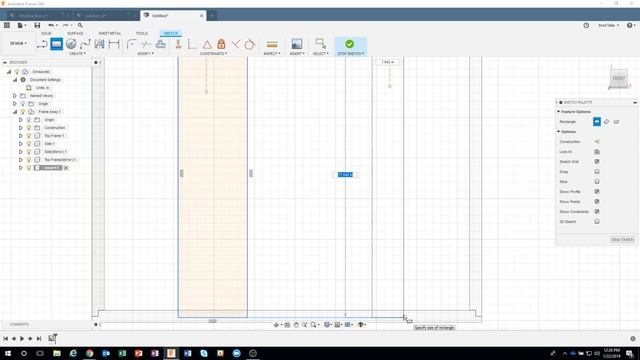
Task: Apply the Fix/Unfix lock constraint
Action: pyautogui.click(x=221, y=44)
